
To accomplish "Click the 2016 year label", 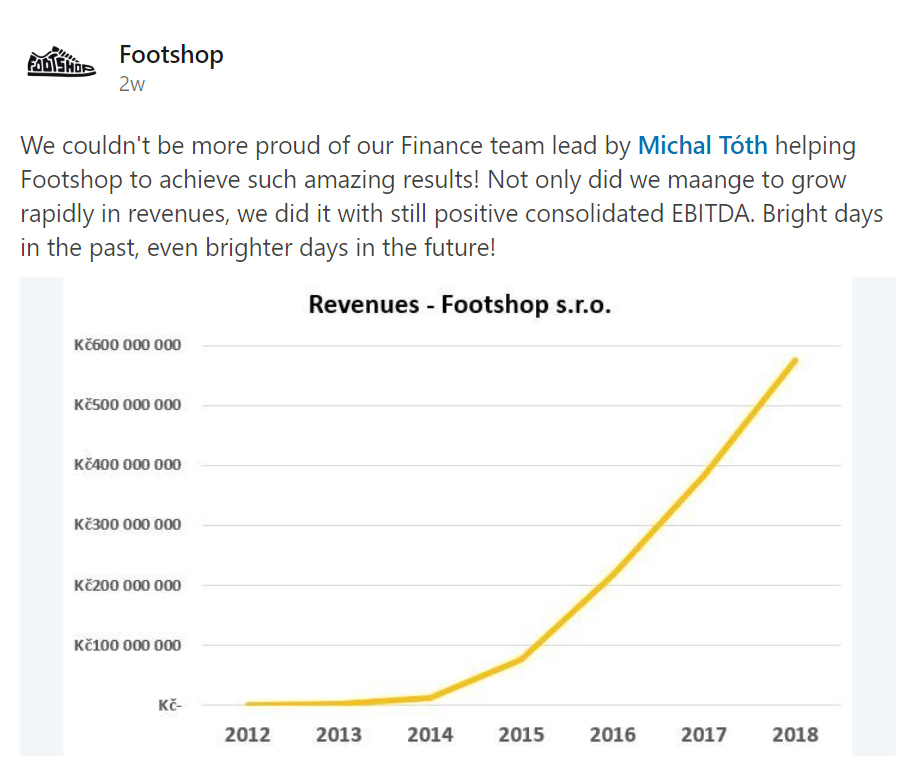I will [612, 735].
